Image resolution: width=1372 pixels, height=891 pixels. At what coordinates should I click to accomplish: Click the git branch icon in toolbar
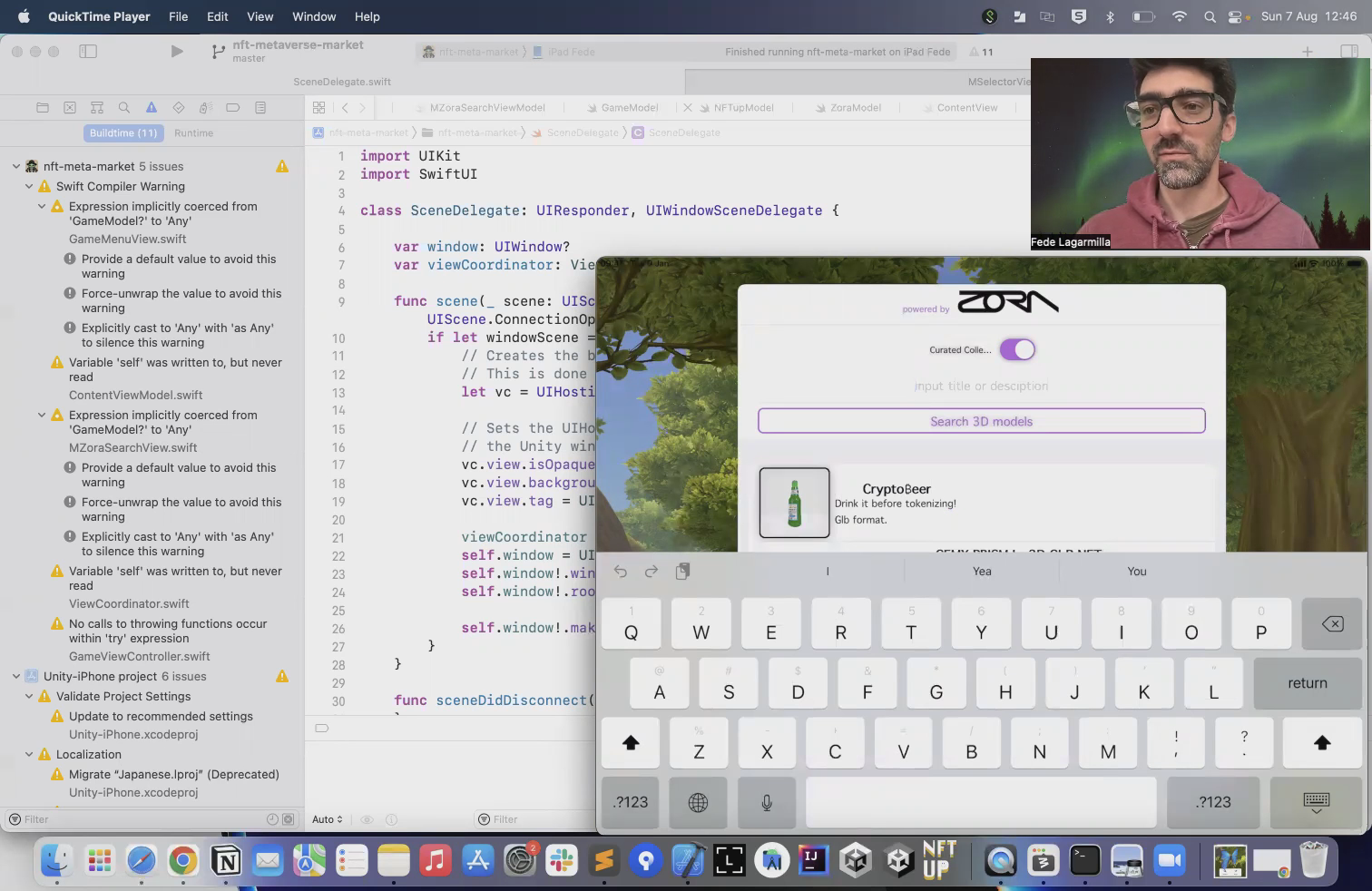click(x=218, y=52)
